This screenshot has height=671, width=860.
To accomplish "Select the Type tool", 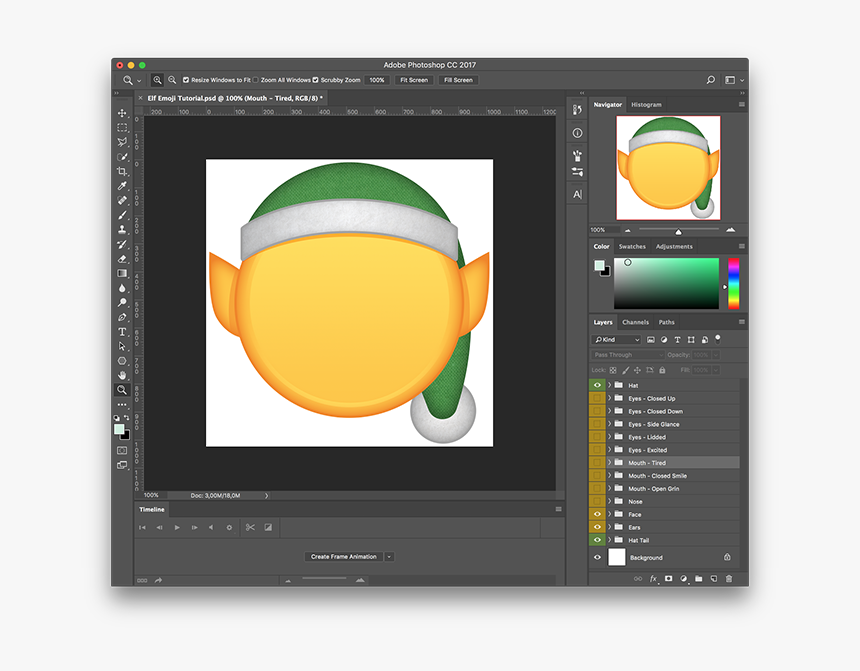I will click(122, 331).
